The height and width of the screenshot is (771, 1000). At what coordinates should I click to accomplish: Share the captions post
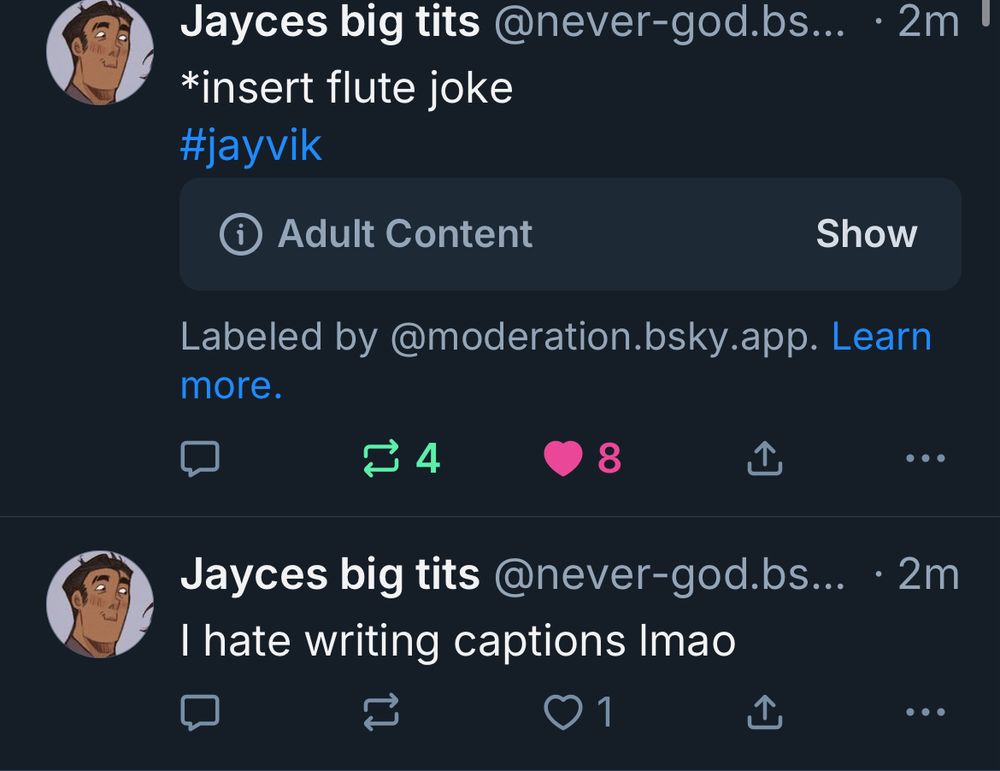pyautogui.click(x=763, y=712)
